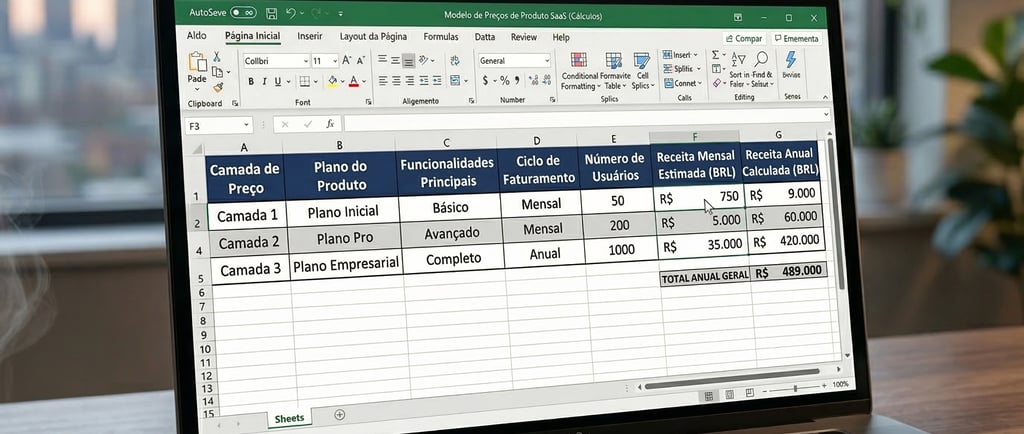Screen dimensions: 1024x434
Task: Click the Copy icon
Action: click(217, 72)
